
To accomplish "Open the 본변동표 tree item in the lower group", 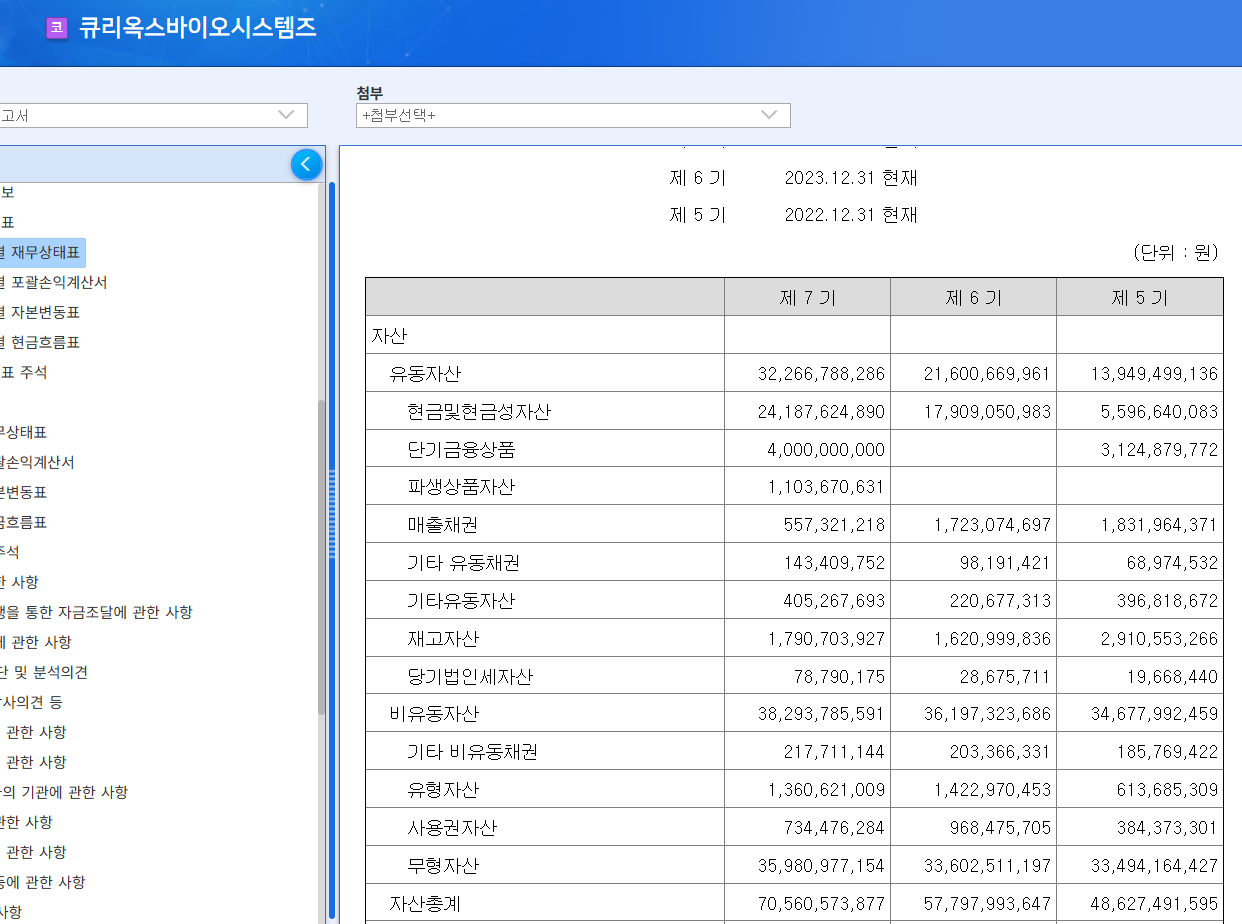I will 23,492.
